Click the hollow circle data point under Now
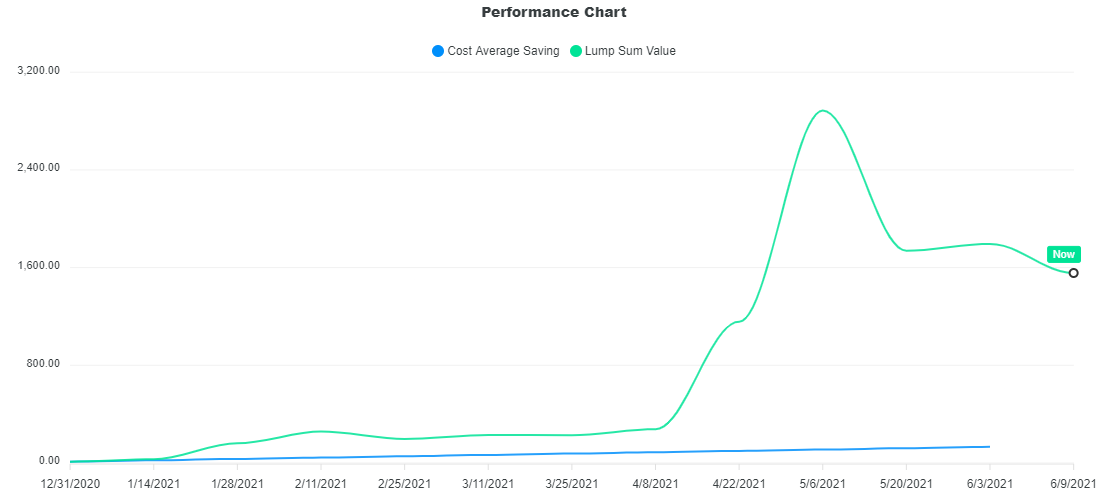Viewport: 1108px width, 500px height. (x=1074, y=273)
